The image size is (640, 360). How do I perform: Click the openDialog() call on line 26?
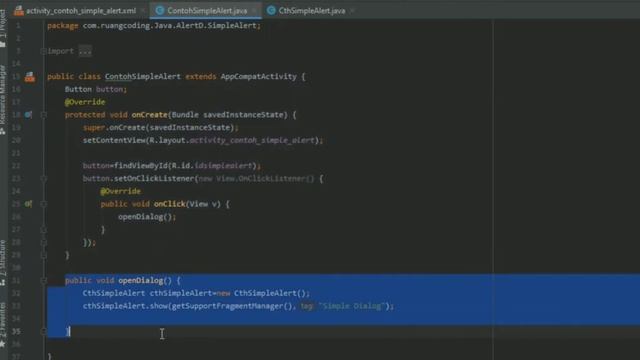(147, 217)
